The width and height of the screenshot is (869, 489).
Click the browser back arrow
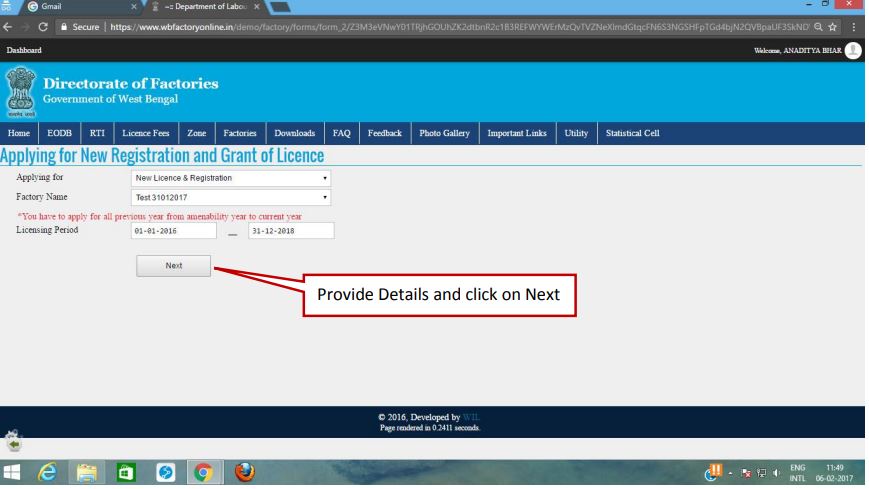click(7, 27)
